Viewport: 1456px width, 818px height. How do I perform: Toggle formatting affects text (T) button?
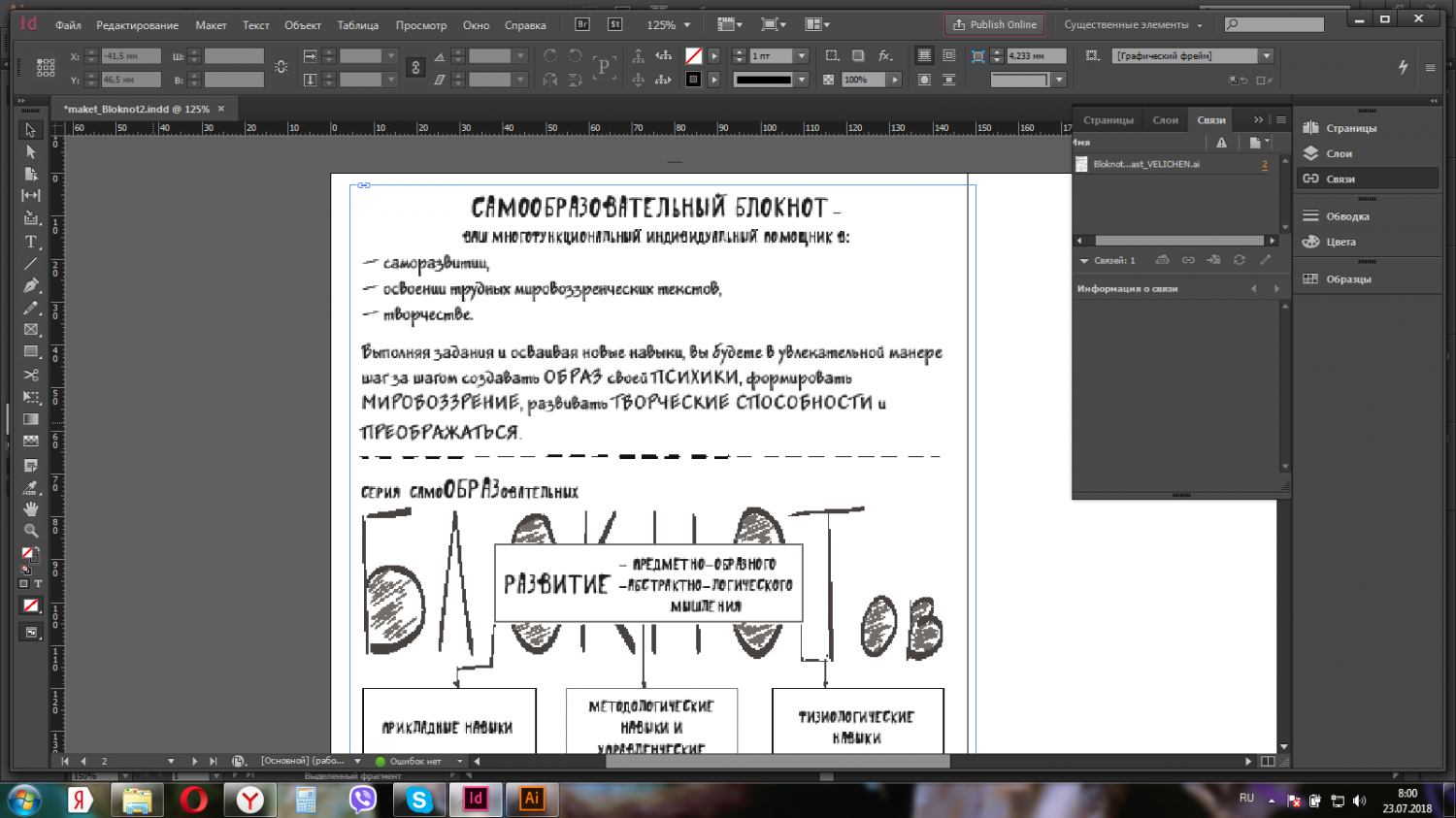click(x=39, y=584)
